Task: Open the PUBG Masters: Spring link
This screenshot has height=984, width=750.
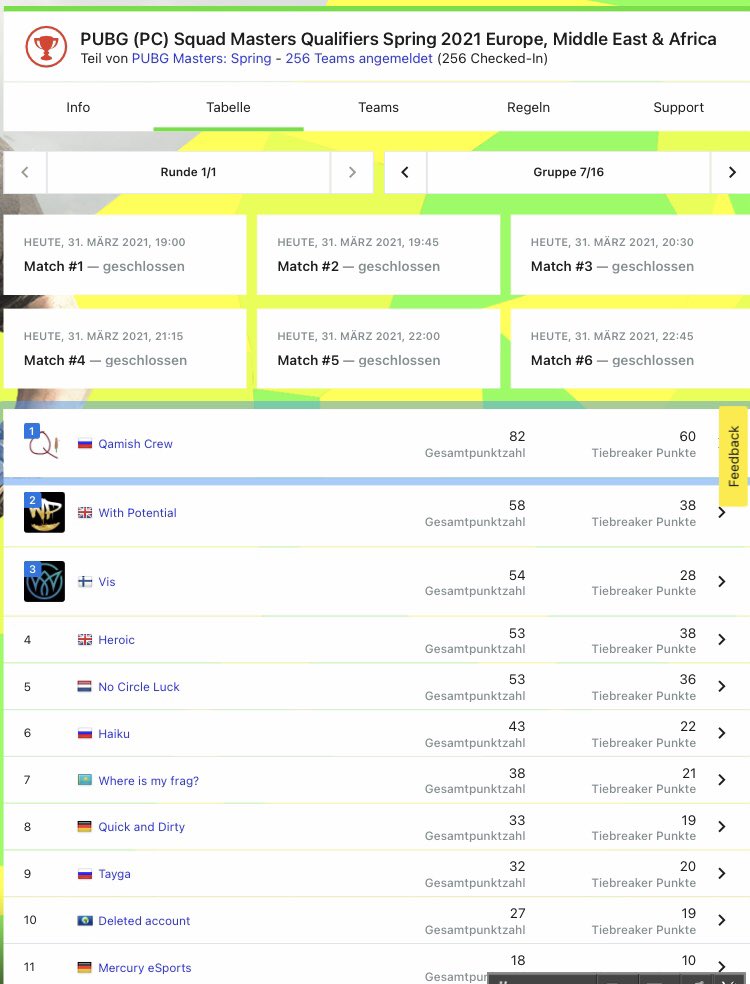Action: [201, 58]
